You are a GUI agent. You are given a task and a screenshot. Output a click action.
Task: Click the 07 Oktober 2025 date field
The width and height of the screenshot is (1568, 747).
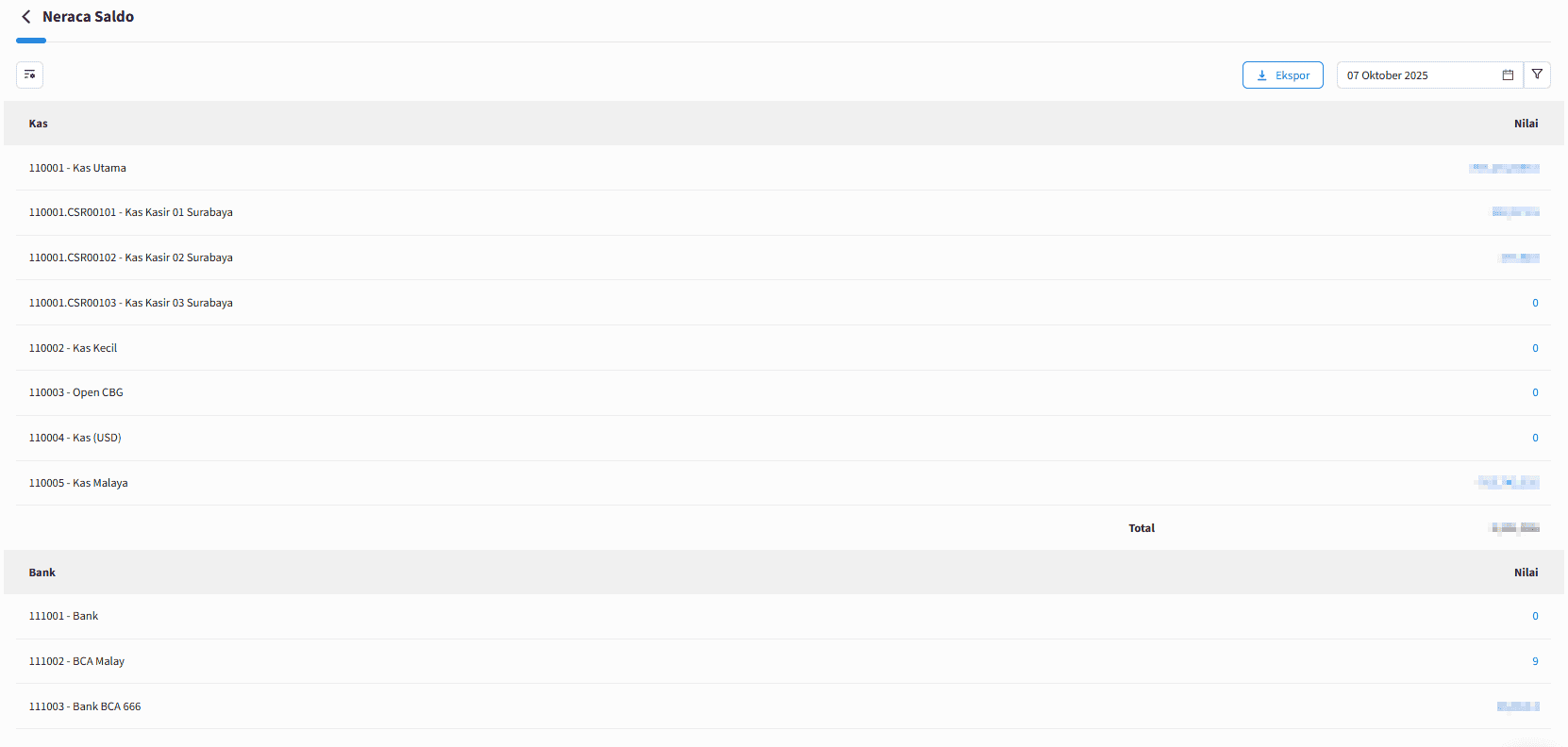[1415, 75]
